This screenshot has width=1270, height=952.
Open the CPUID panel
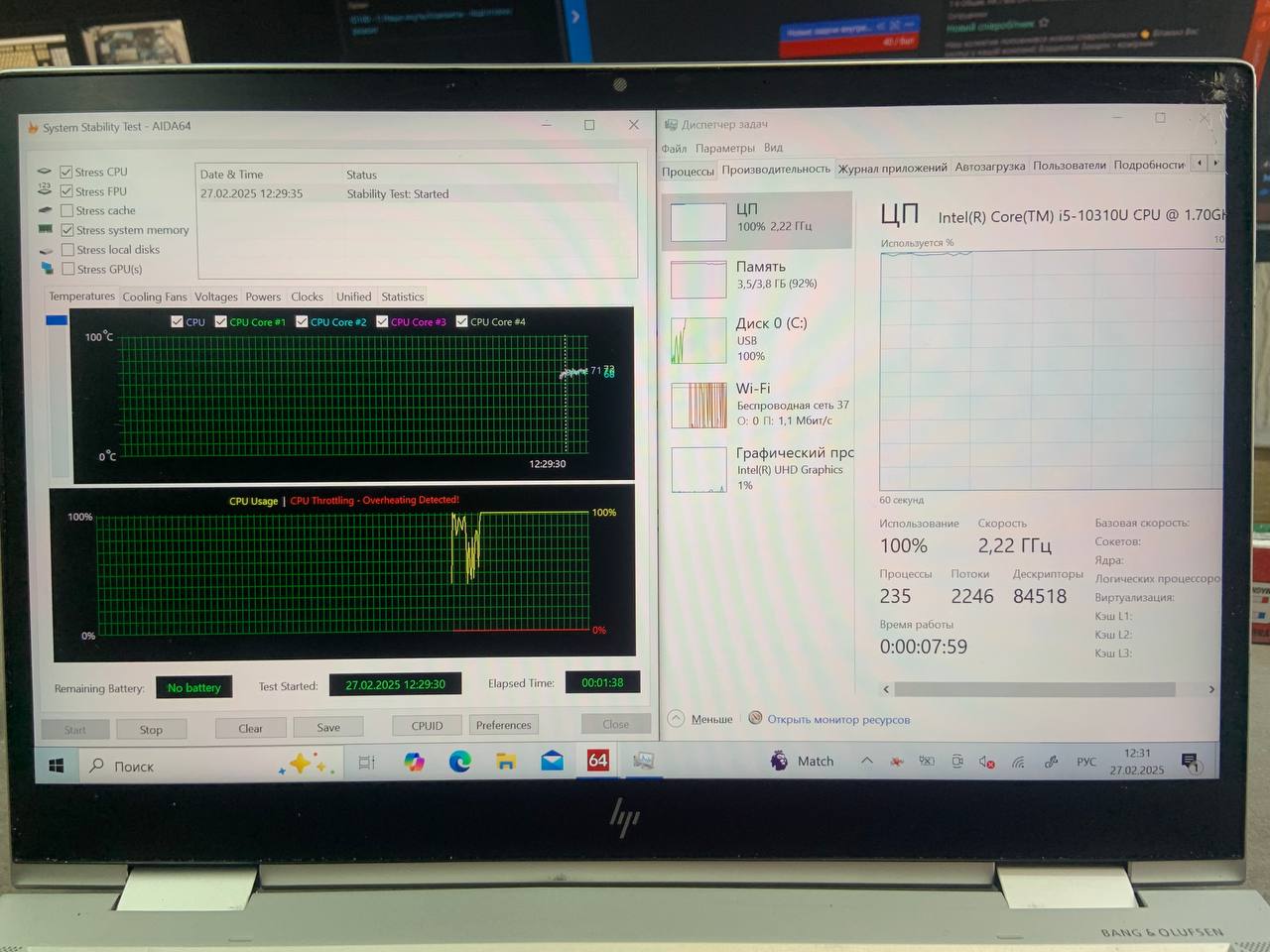tap(427, 726)
